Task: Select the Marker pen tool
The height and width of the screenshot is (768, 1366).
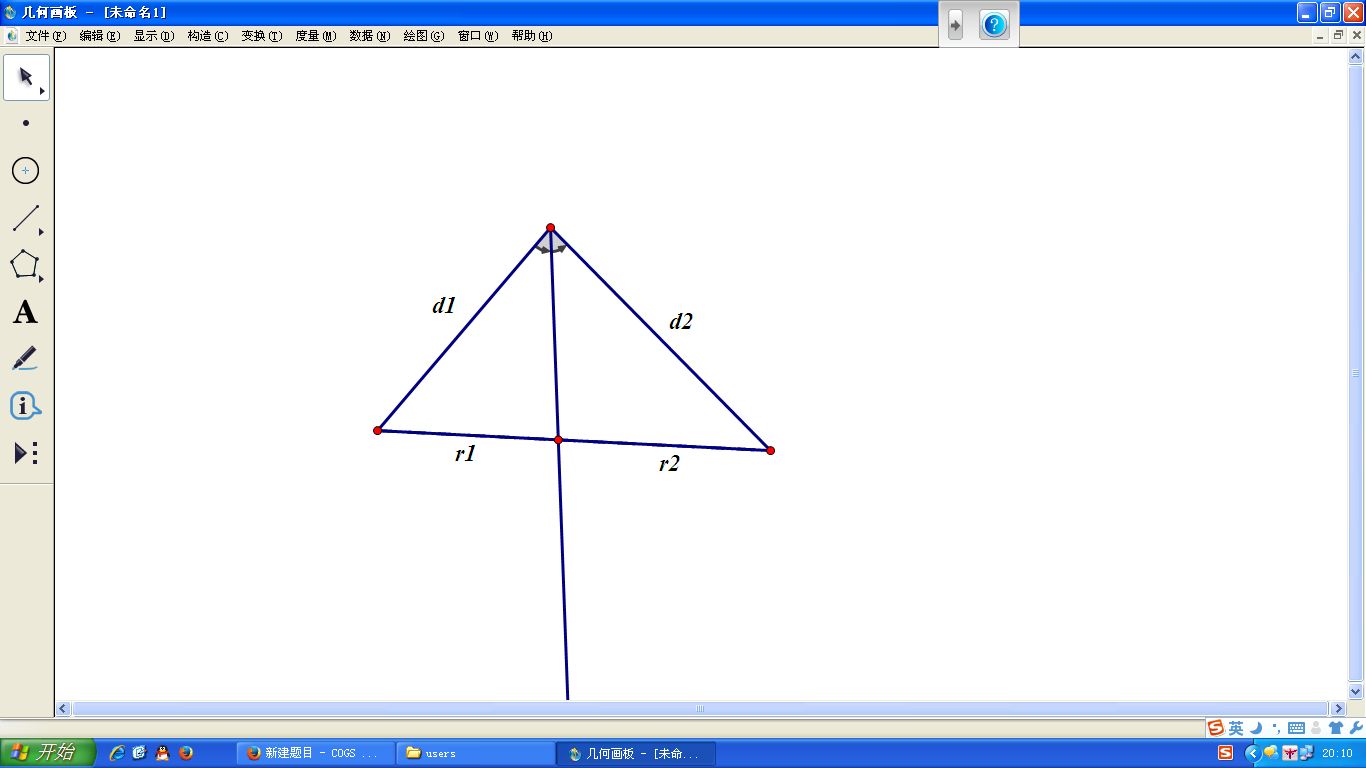Action: [25, 358]
